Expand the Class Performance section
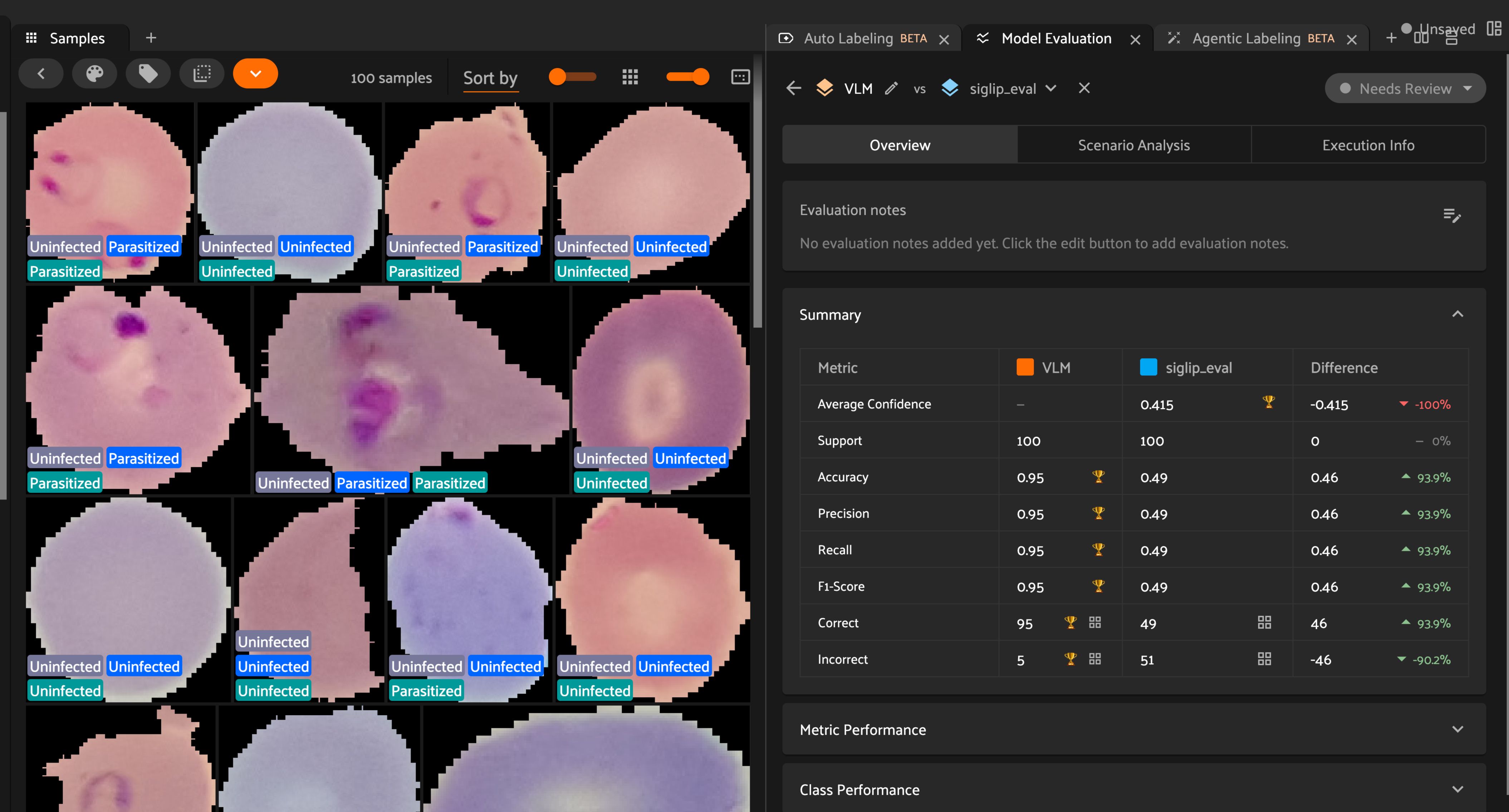Image resolution: width=1509 pixels, height=812 pixels. pyautogui.click(x=1457, y=790)
